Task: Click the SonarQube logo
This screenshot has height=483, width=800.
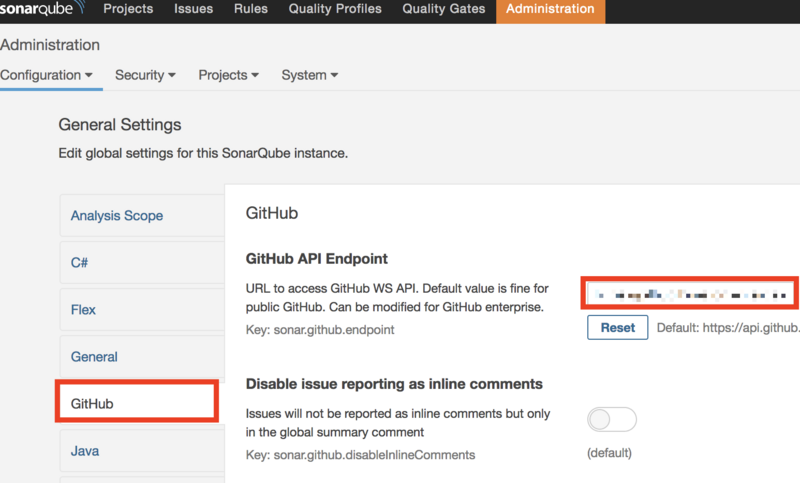Action: click(x=42, y=8)
